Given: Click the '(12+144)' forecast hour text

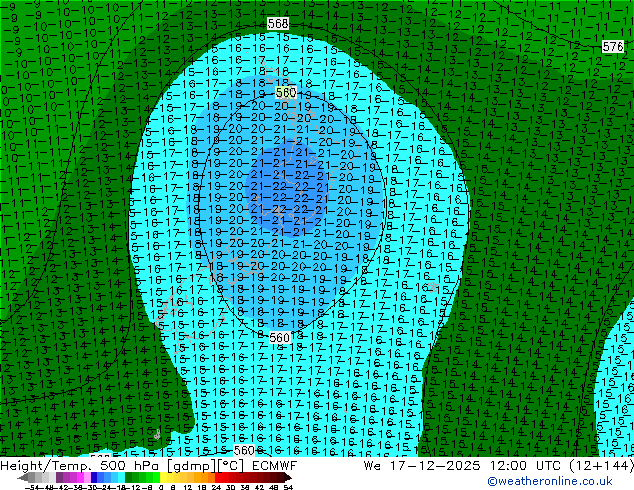Looking at the screenshot, I should click(602, 466).
